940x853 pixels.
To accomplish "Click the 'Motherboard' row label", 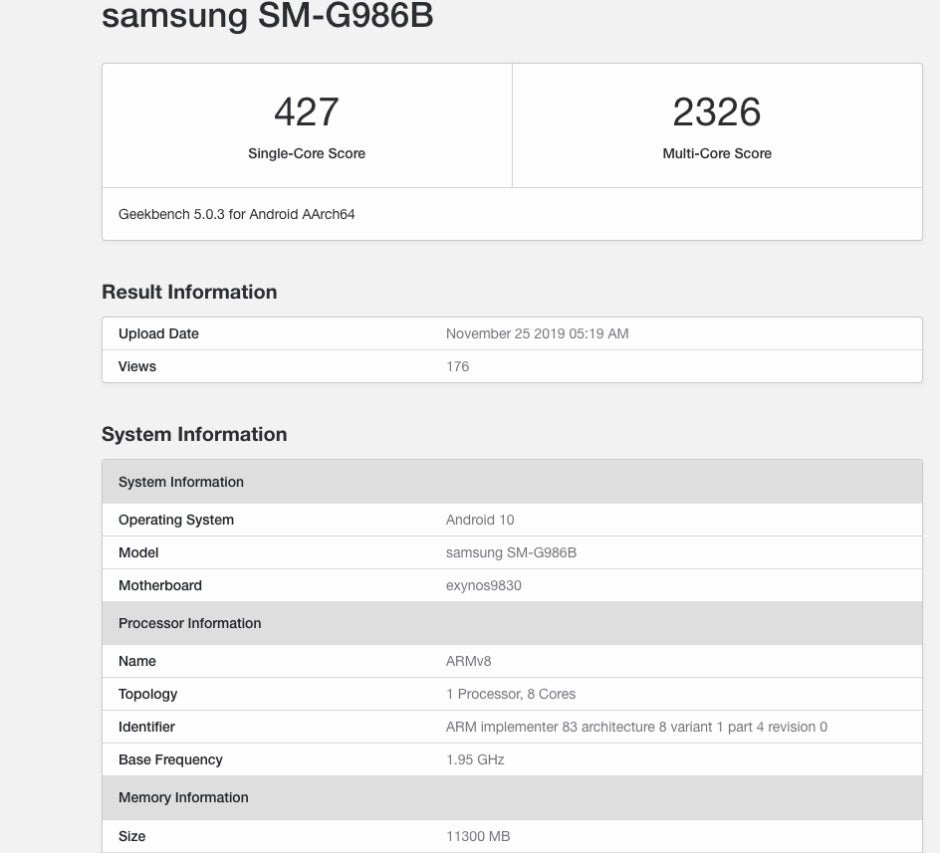I will click(159, 586).
